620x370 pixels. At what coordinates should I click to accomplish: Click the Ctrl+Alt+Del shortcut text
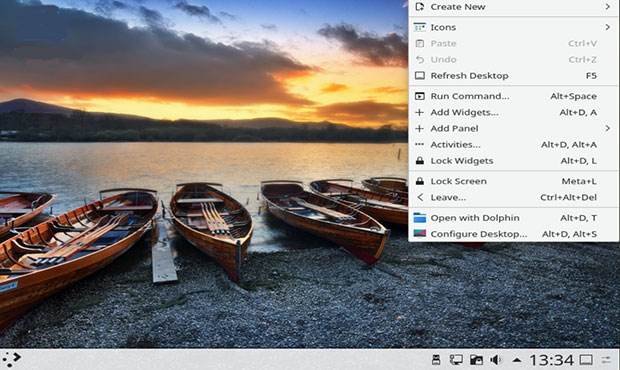(568, 197)
